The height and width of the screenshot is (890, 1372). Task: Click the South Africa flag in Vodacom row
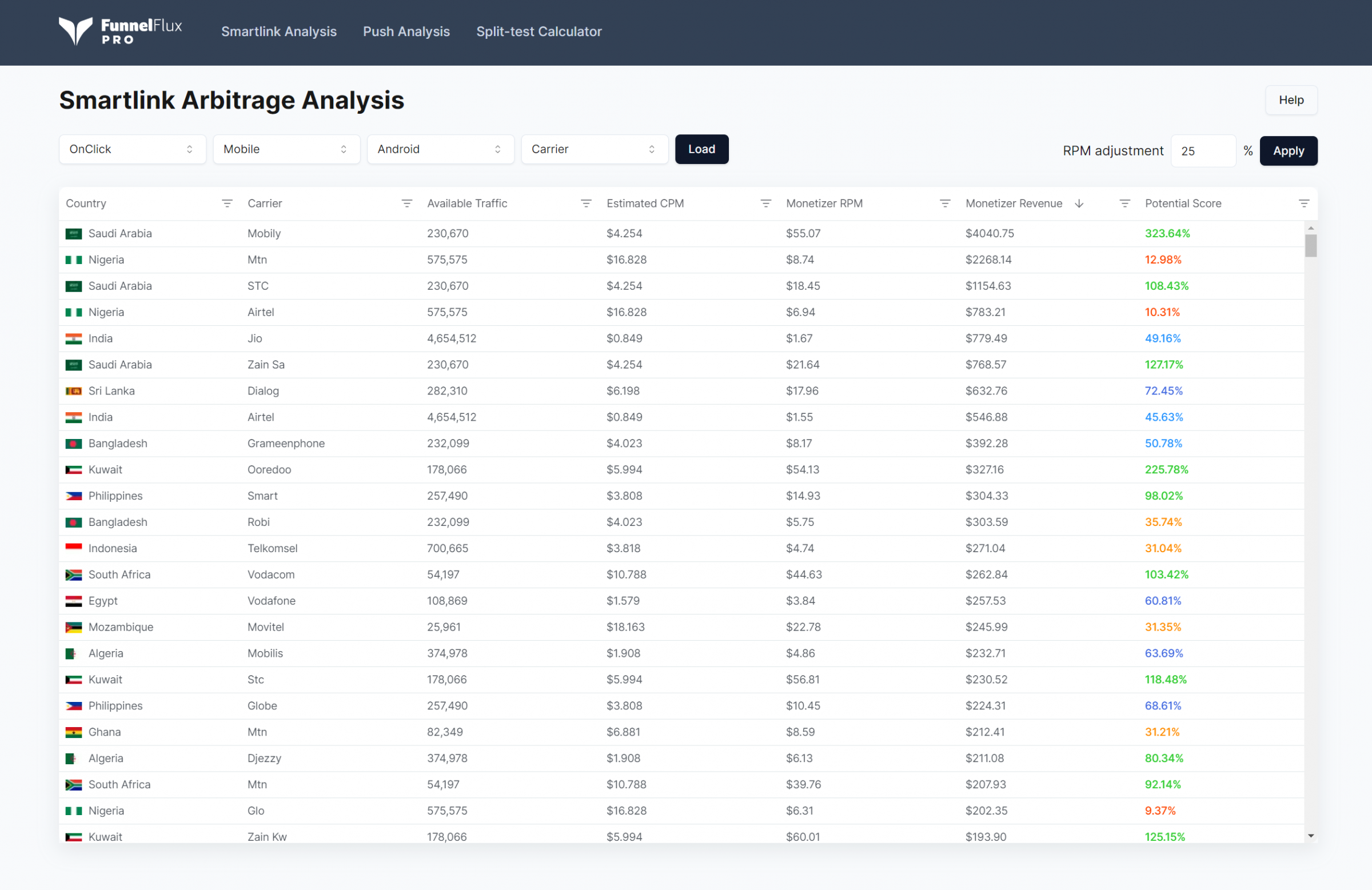click(x=73, y=574)
